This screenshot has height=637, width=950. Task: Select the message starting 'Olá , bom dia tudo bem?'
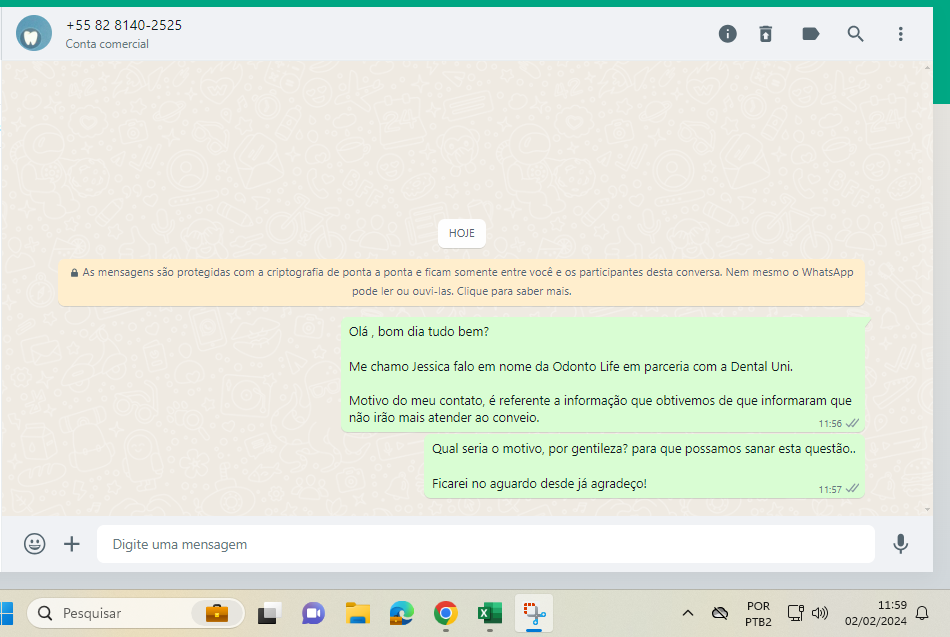603,375
